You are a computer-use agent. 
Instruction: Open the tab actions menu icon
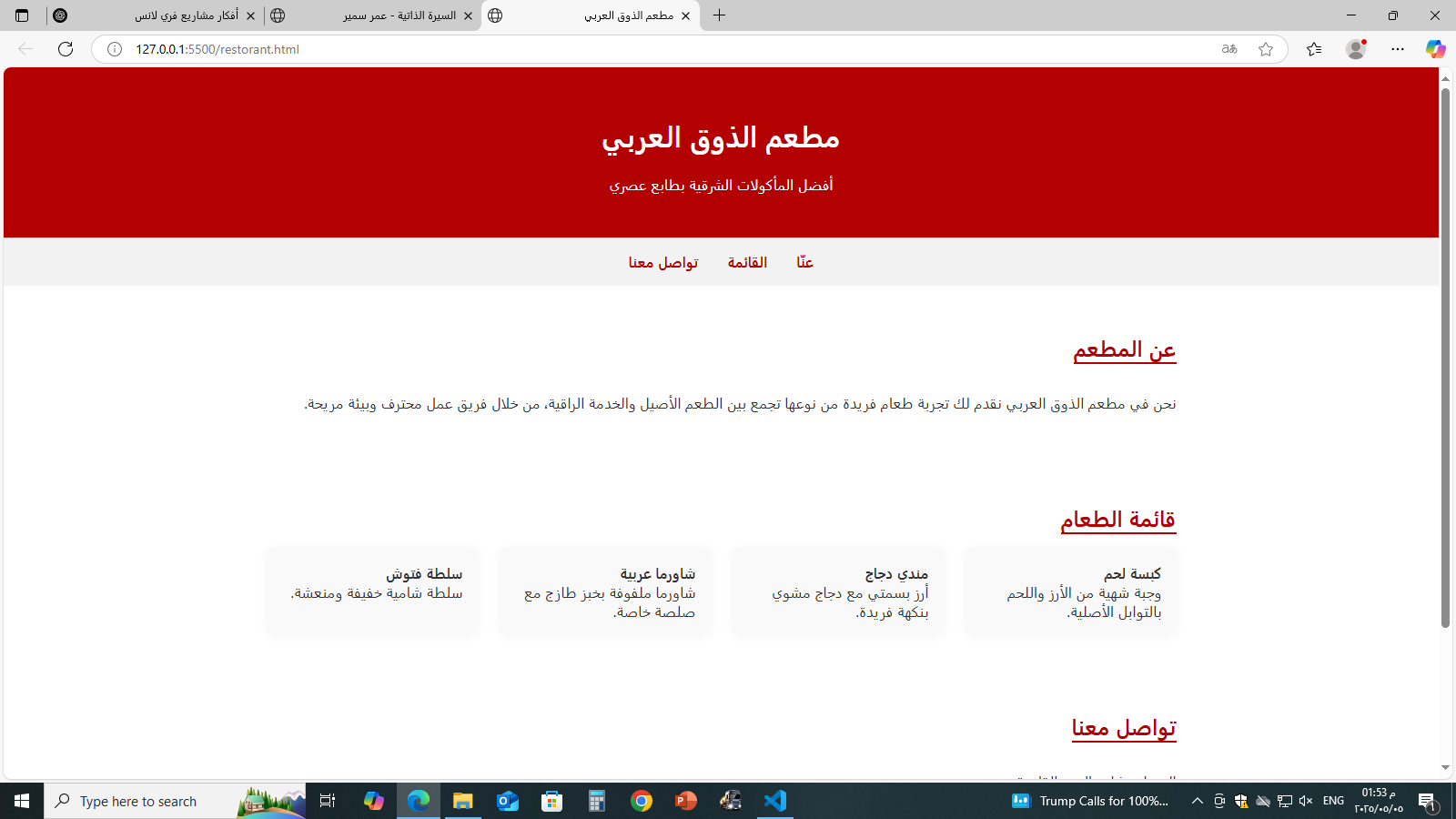[22, 15]
